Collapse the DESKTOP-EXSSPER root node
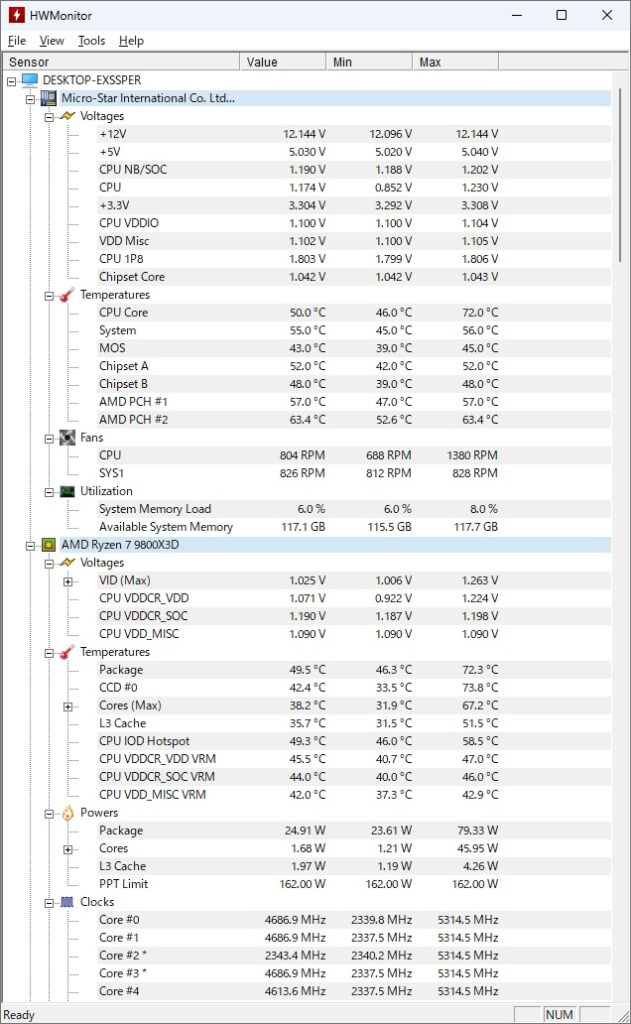 pyautogui.click(x=11, y=82)
